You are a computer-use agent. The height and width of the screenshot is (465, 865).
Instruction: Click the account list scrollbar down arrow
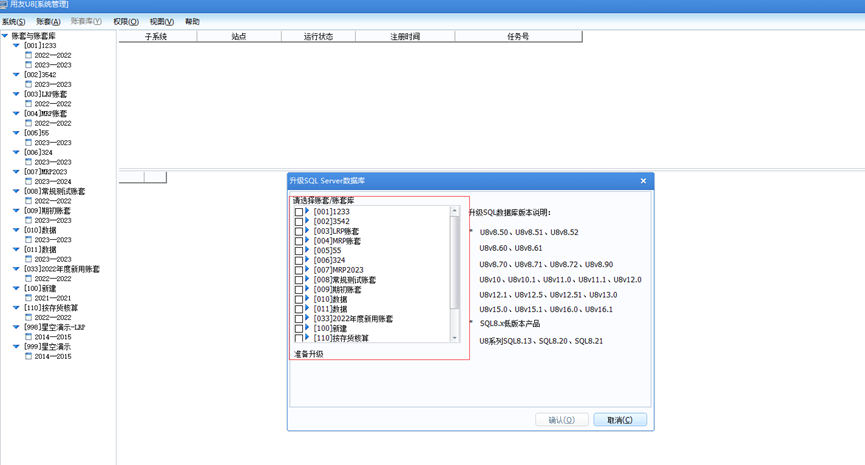pyautogui.click(x=455, y=338)
